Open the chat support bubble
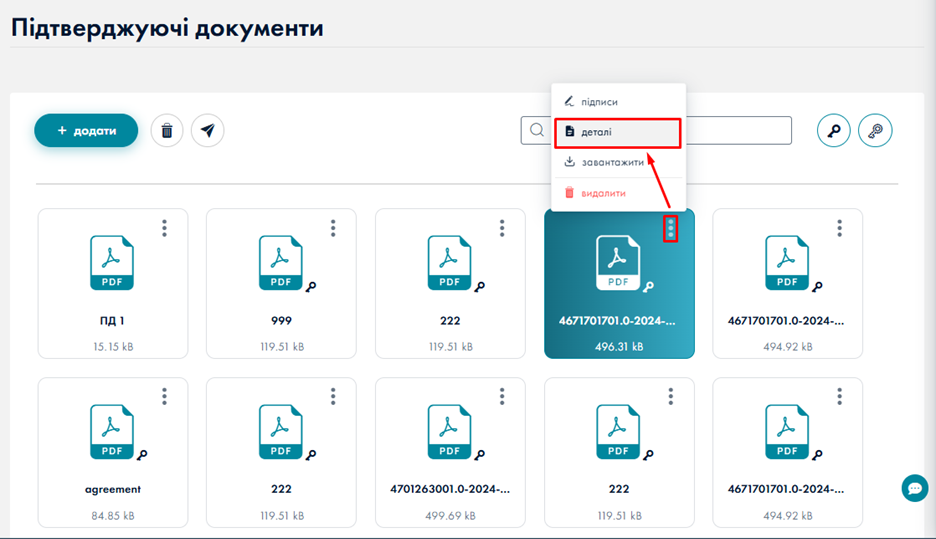This screenshot has width=936, height=539. pos(914,488)
